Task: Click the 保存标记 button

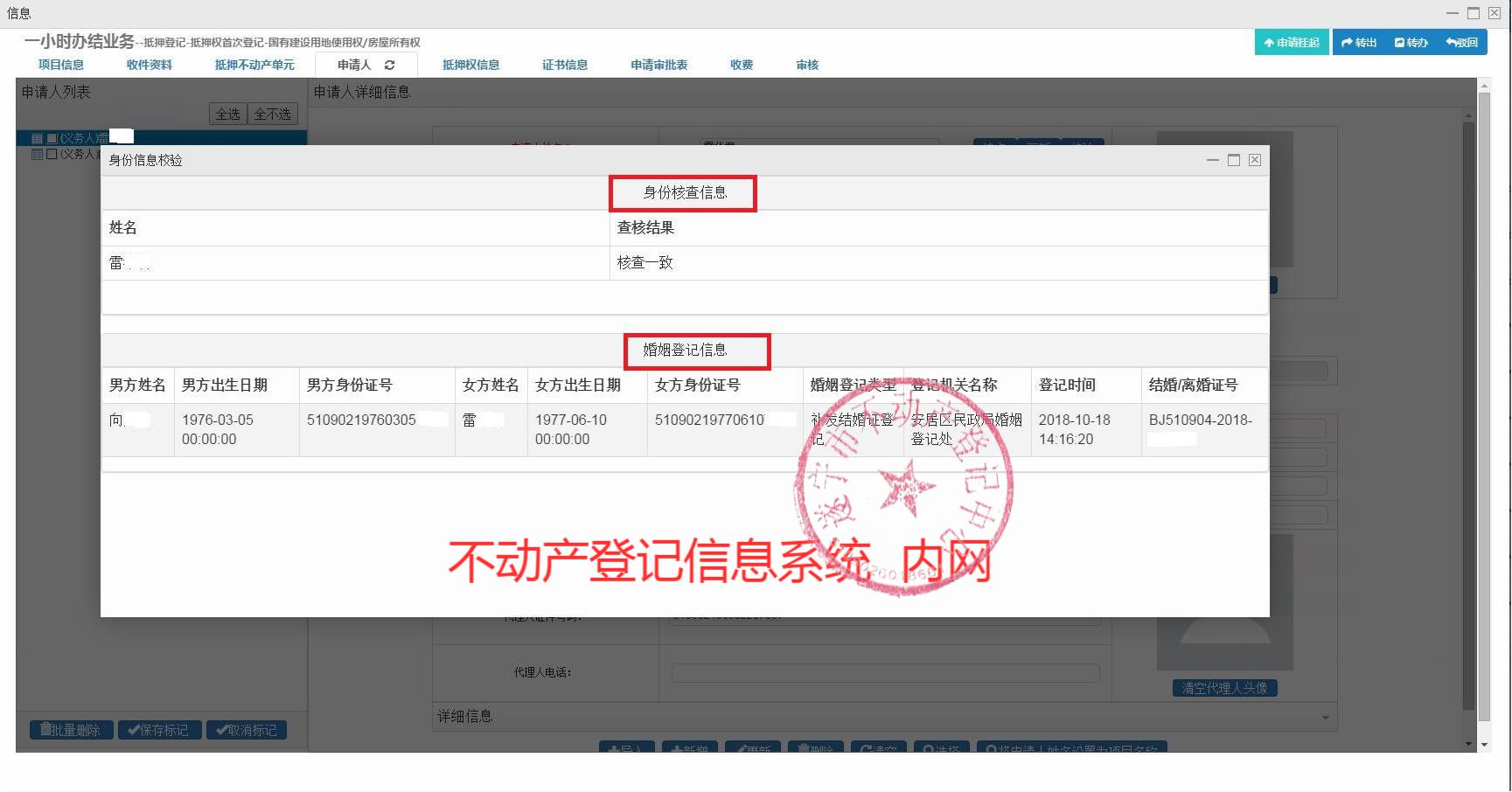Action: tap(159, 730)
